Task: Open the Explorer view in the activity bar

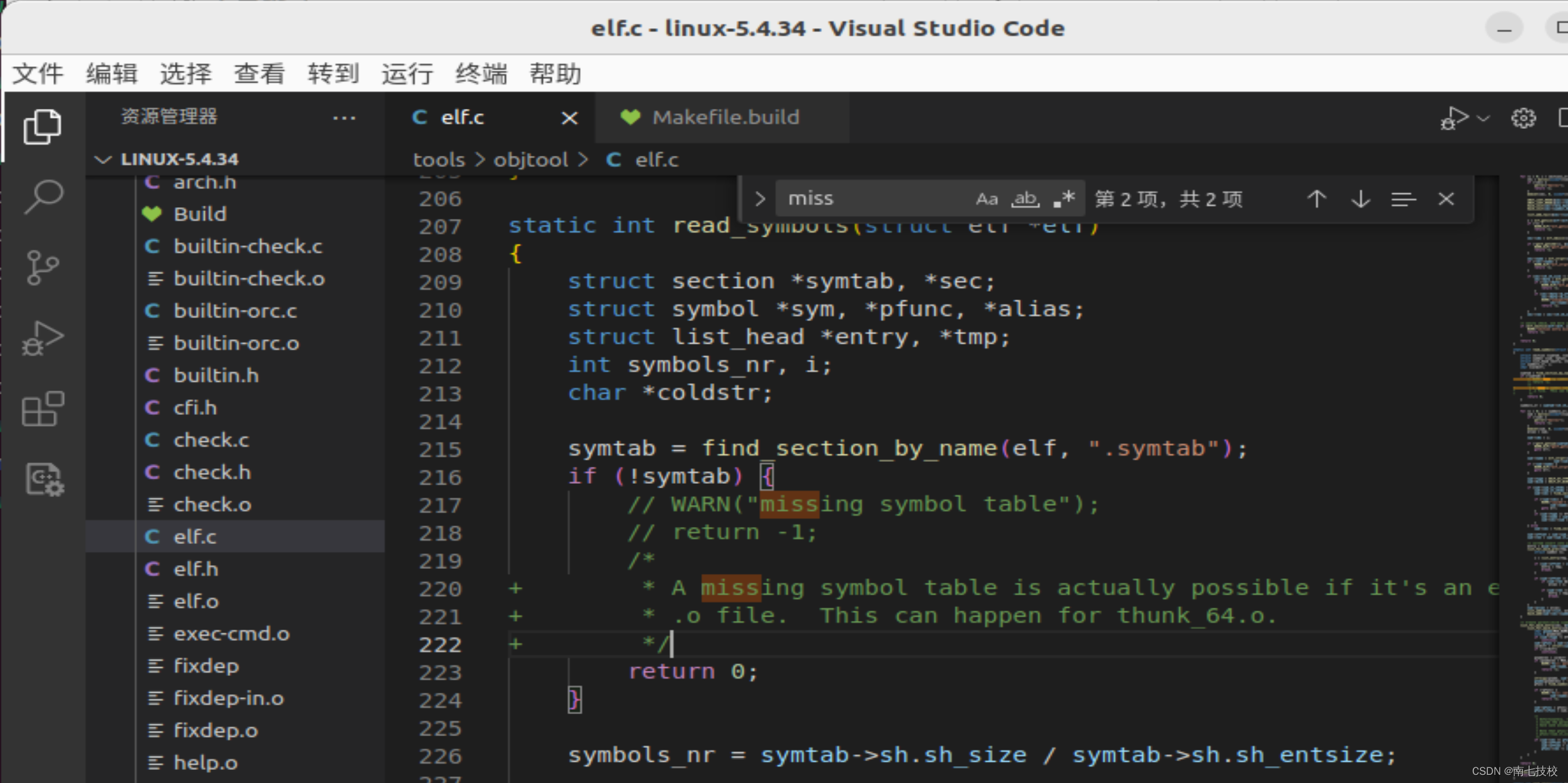Action: (x=42, y=127)
